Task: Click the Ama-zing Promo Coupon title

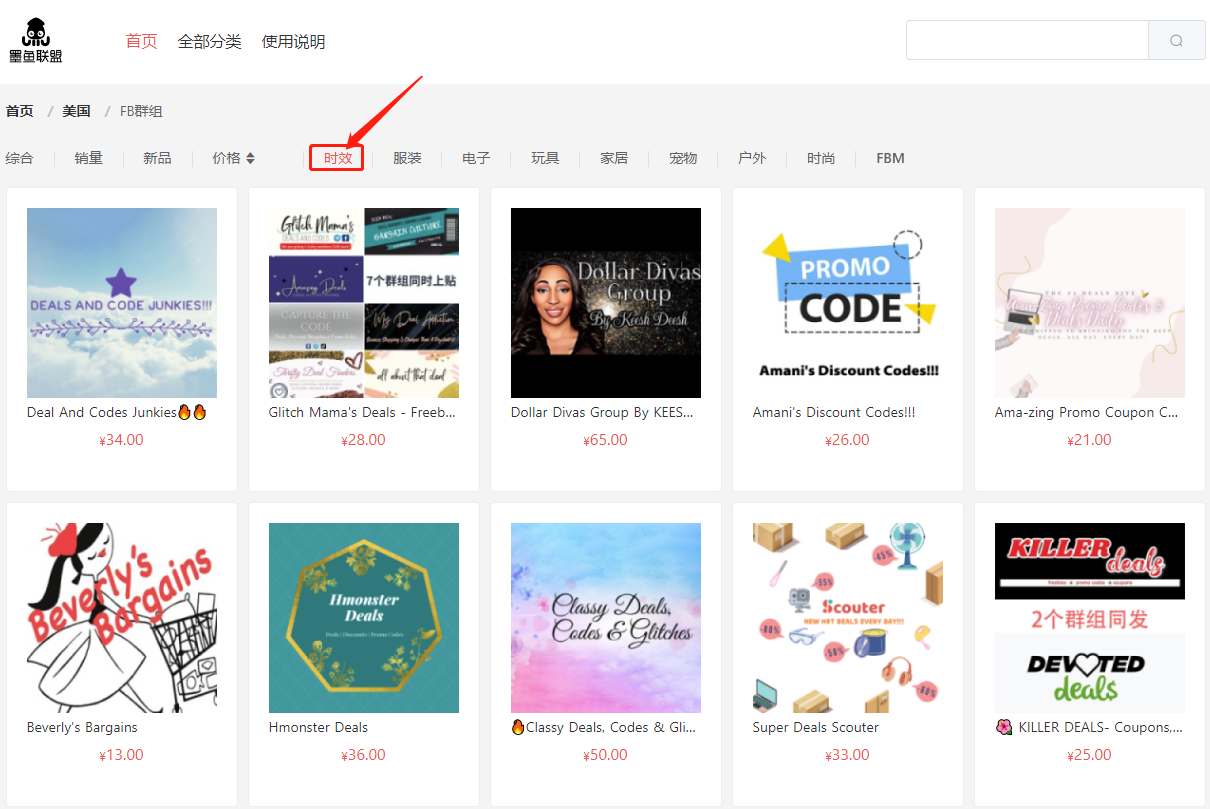Action: click(x=1087, y=412)
